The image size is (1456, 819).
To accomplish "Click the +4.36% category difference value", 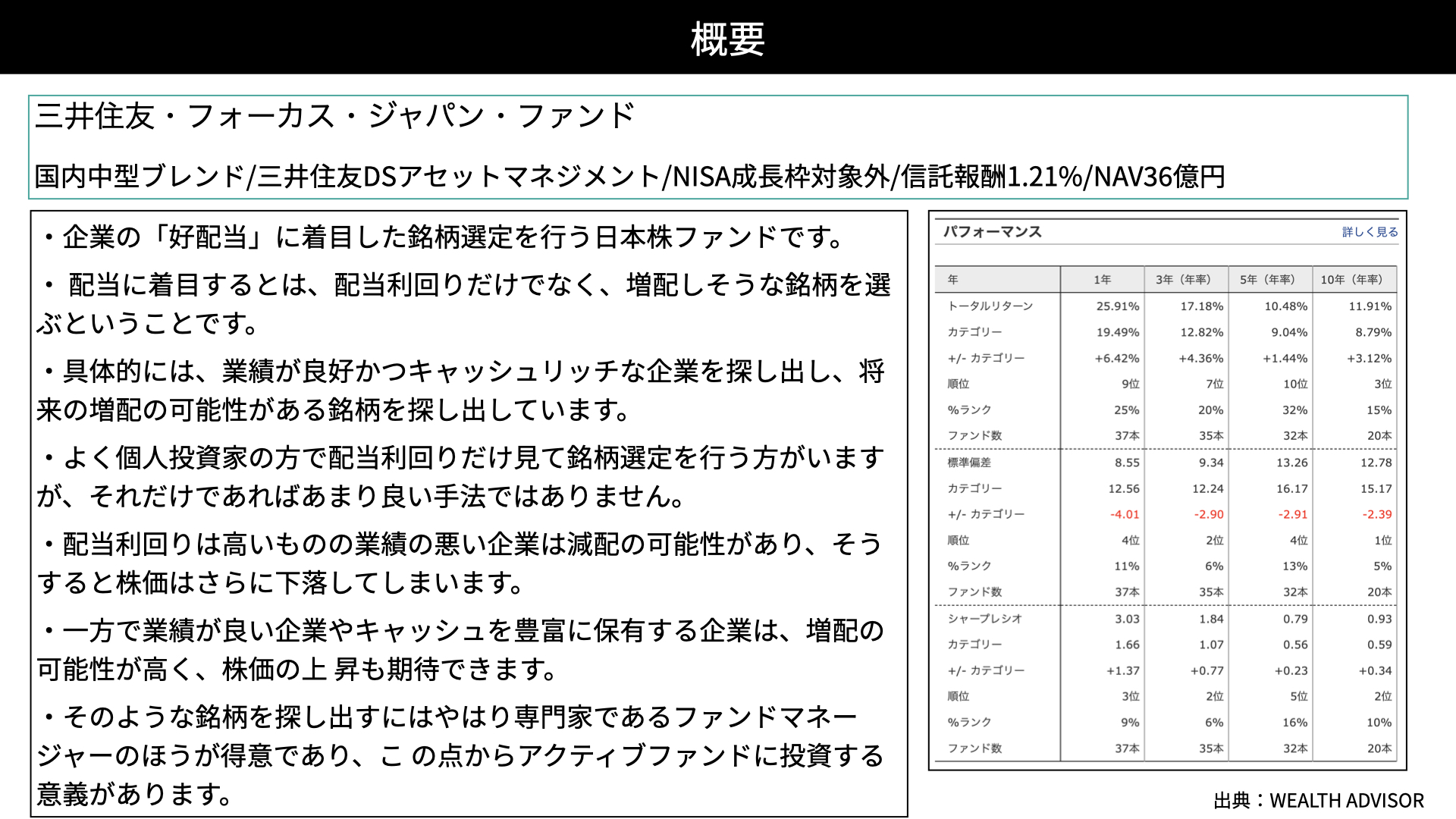I will click(x=1201, y=358).
